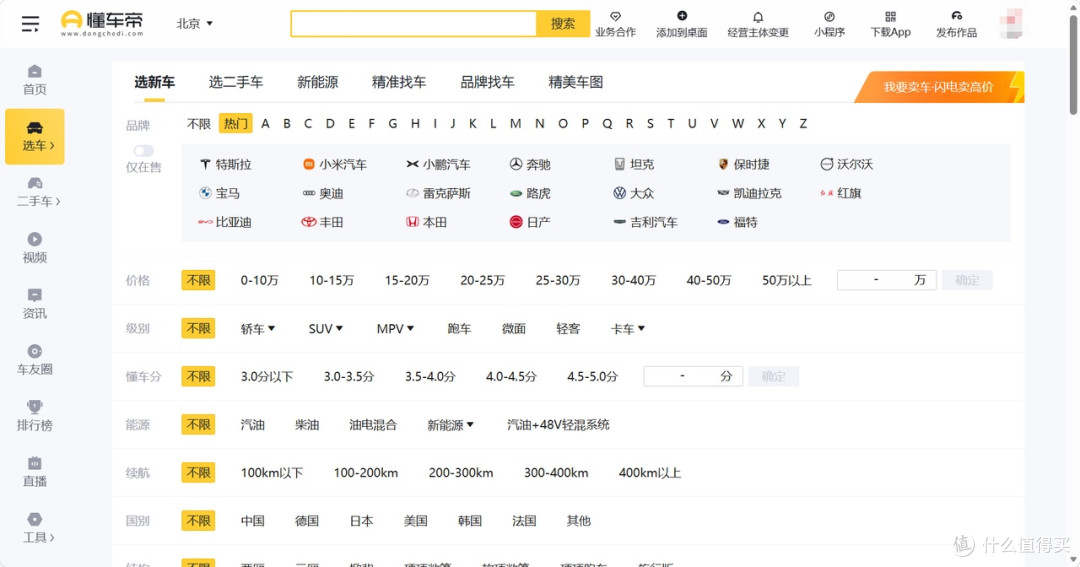The height and width of the screenshot is (567, 1080).
Task: Open 工具 in the sidebar
Action: (x=37, y=528)
